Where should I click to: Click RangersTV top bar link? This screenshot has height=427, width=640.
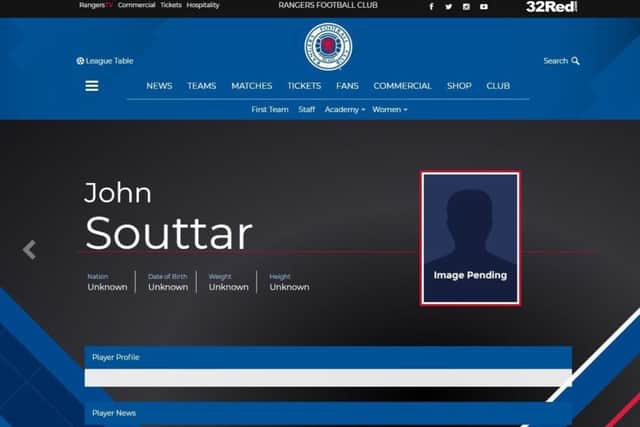(96, 5)
